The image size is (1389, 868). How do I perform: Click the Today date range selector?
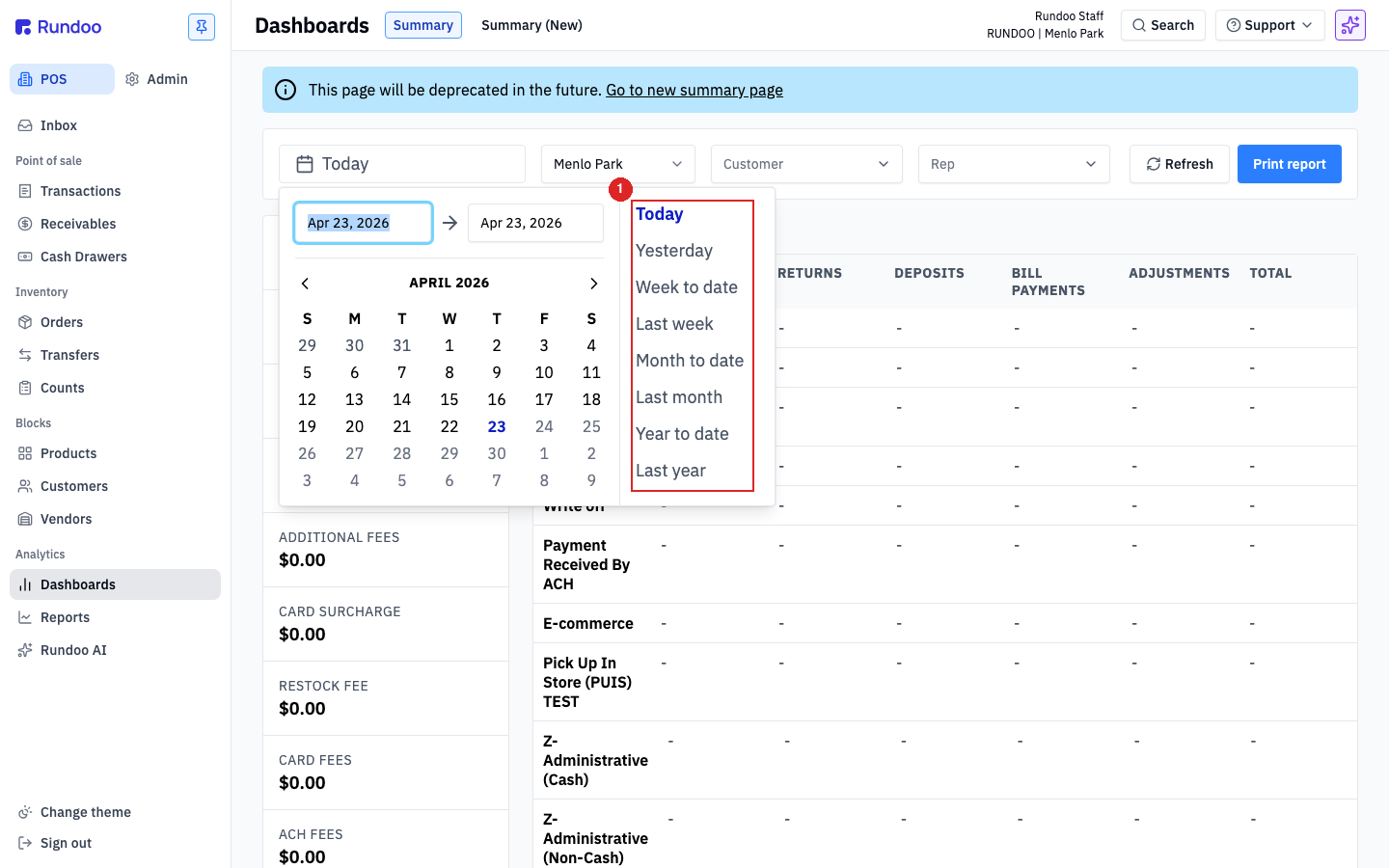pos(402,164)
